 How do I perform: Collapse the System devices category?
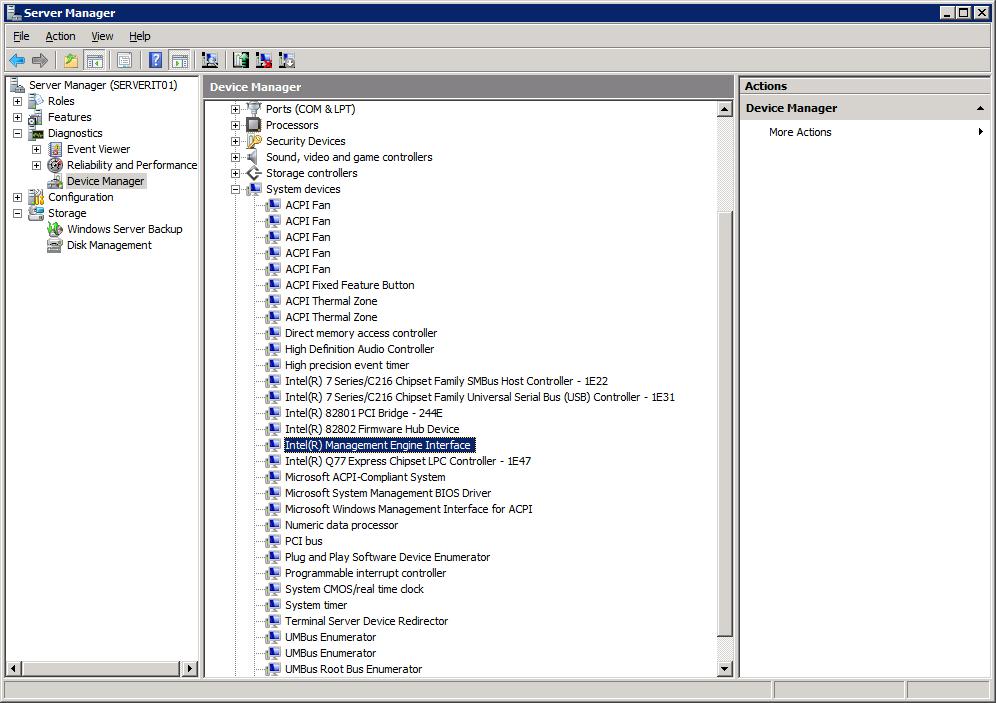tap(236, 189)
